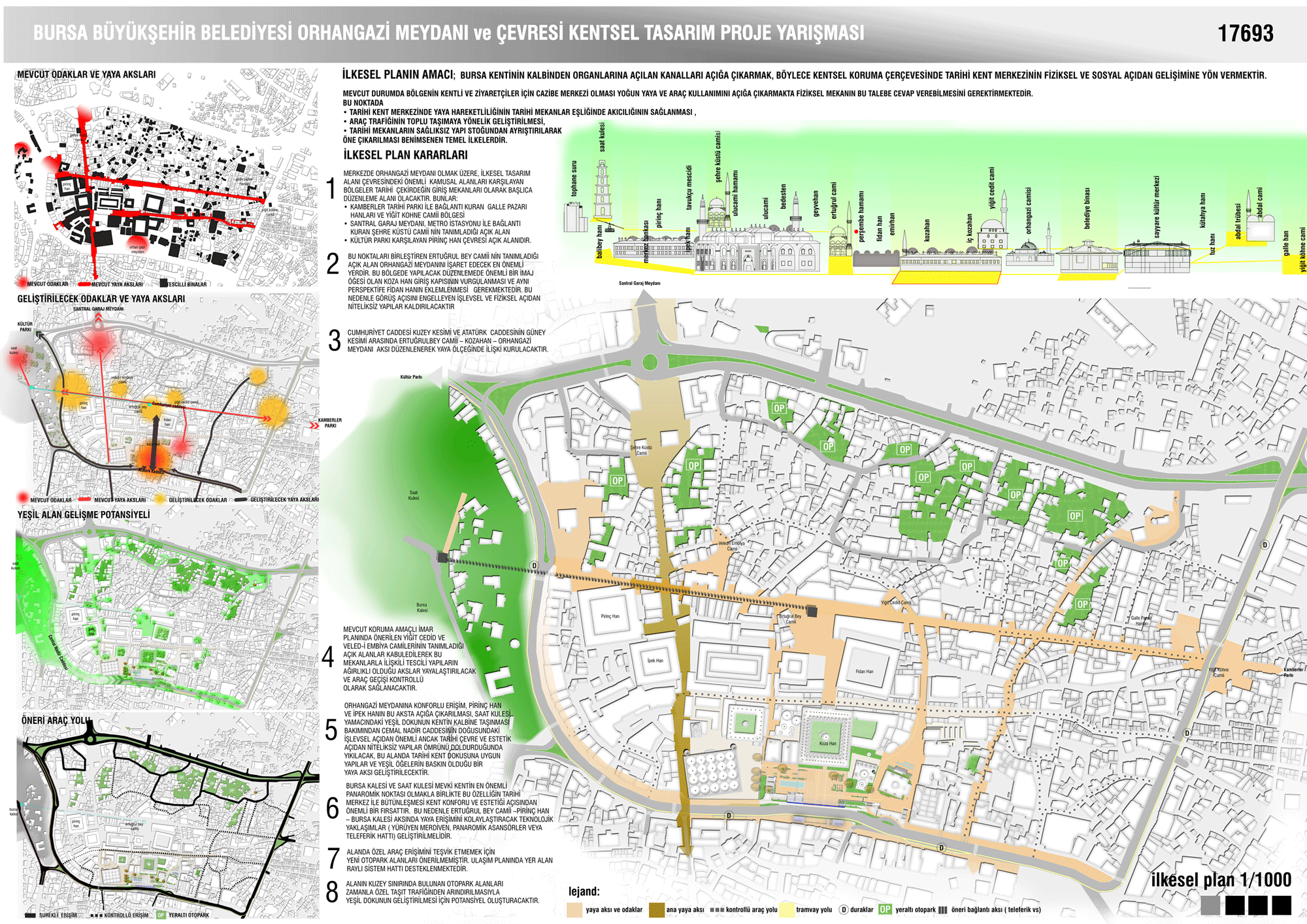Image resolution: width=1307 pixels, height=924 pixels.
Task: Click the gray square beside the scale bar
Action: coord(1210,905)
